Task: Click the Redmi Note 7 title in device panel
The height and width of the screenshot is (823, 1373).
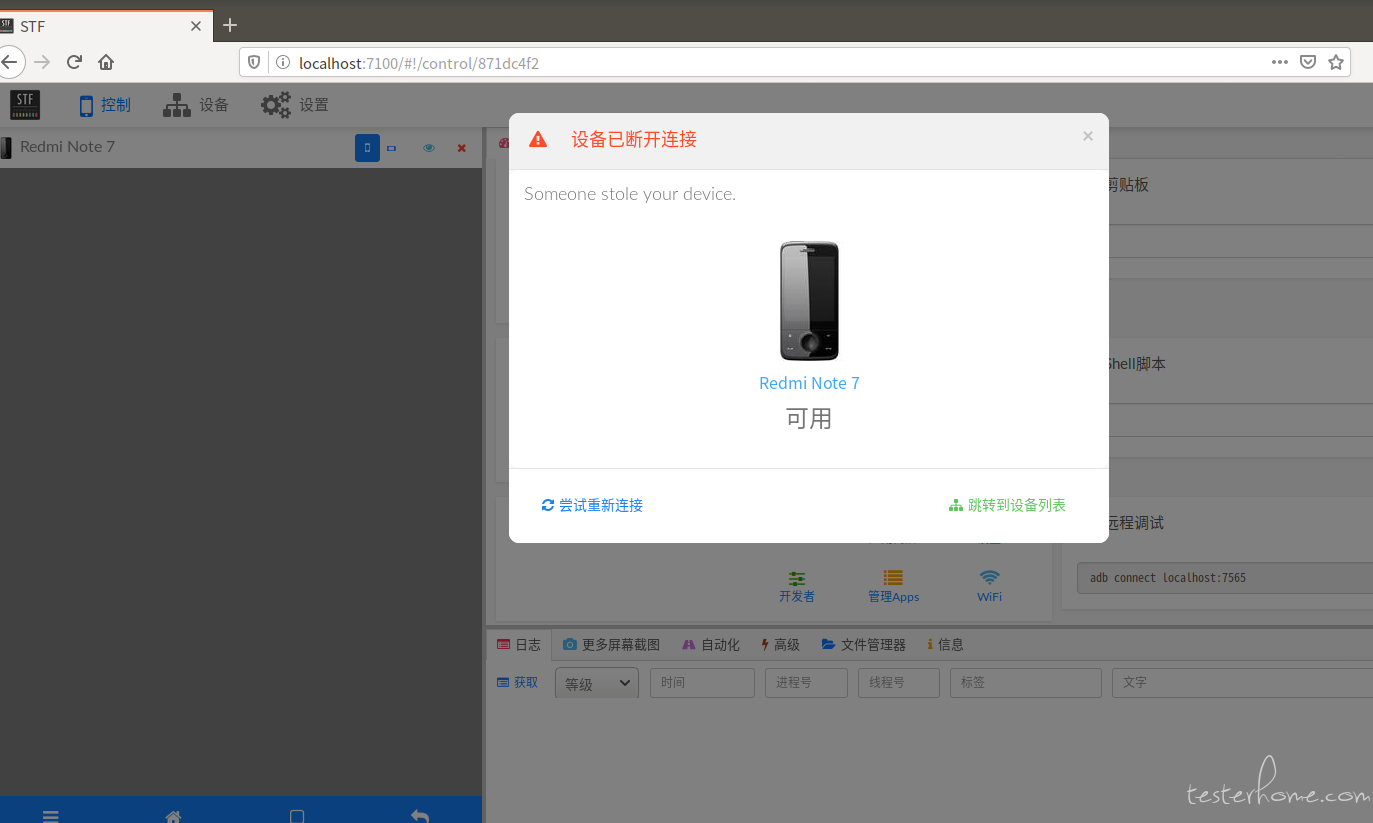Action: click(x=67, y=147)
